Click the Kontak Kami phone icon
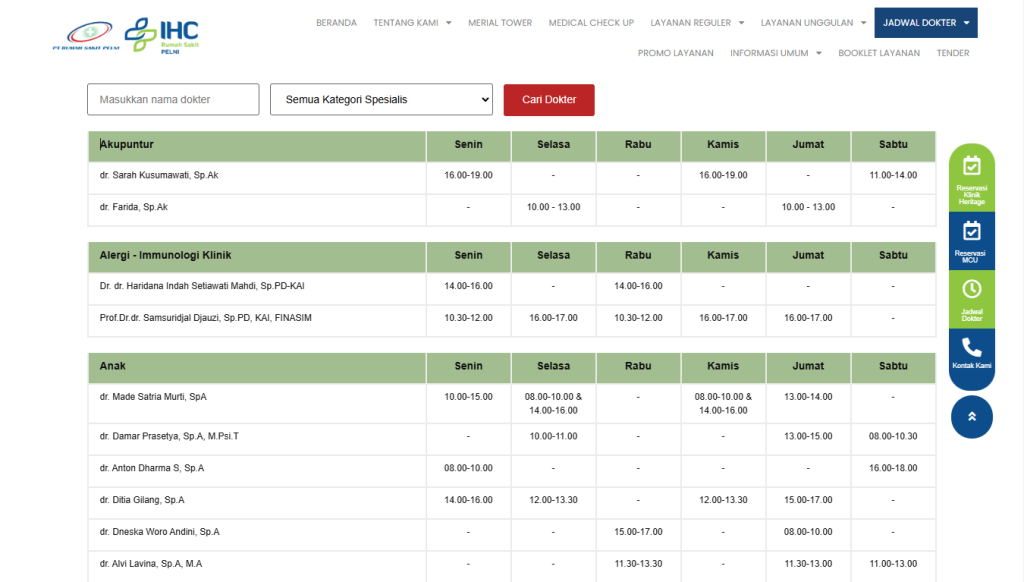1024x582 pixels. pos(971,348)
